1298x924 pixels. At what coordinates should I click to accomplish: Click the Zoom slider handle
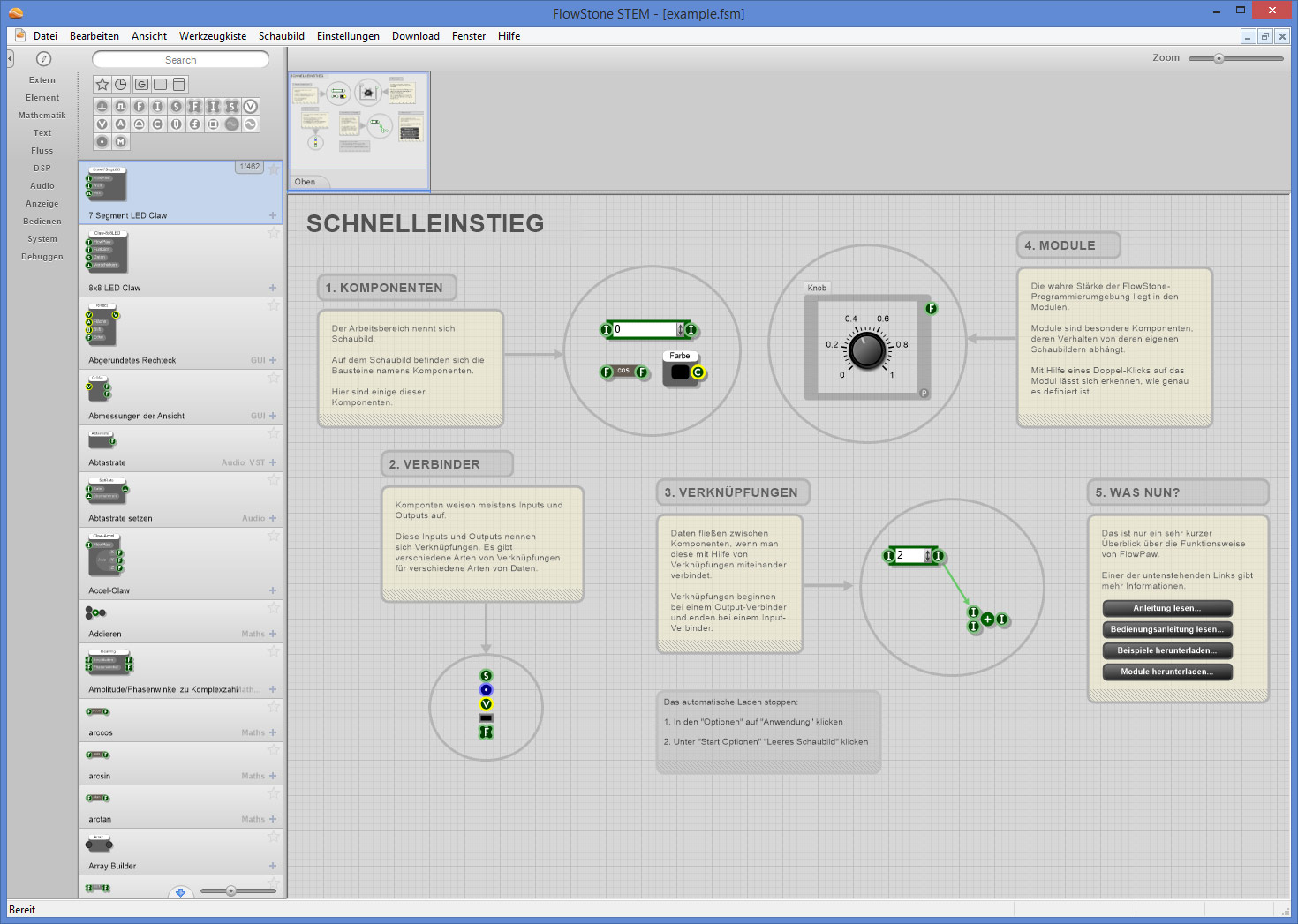click(x=1219, y=58)
